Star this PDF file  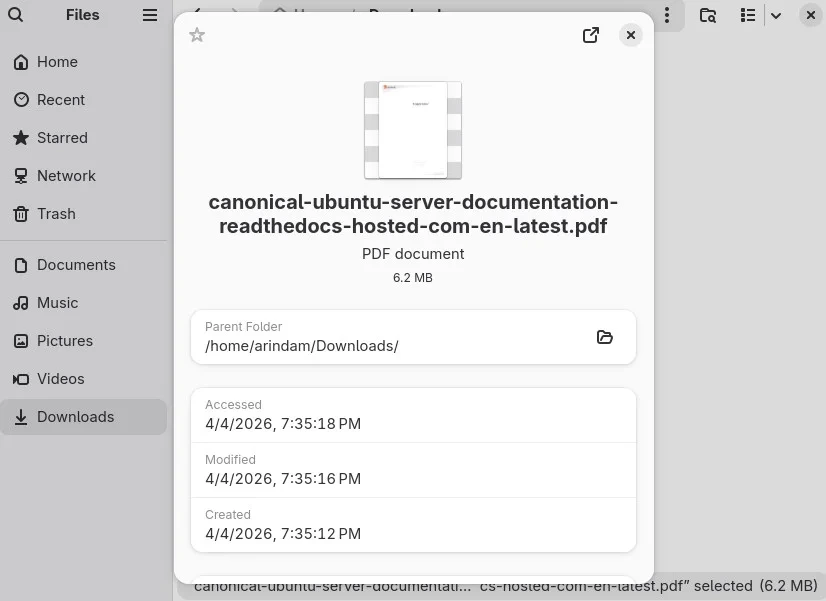[x=197, y=35]
